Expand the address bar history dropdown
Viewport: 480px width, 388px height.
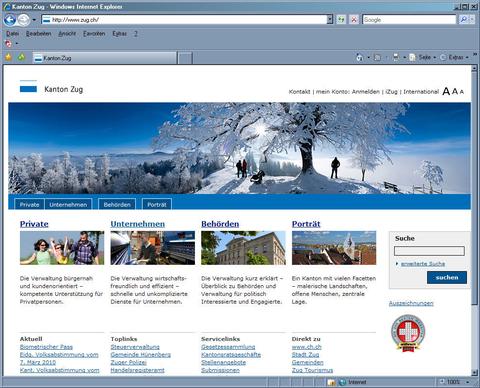[330, 20]
